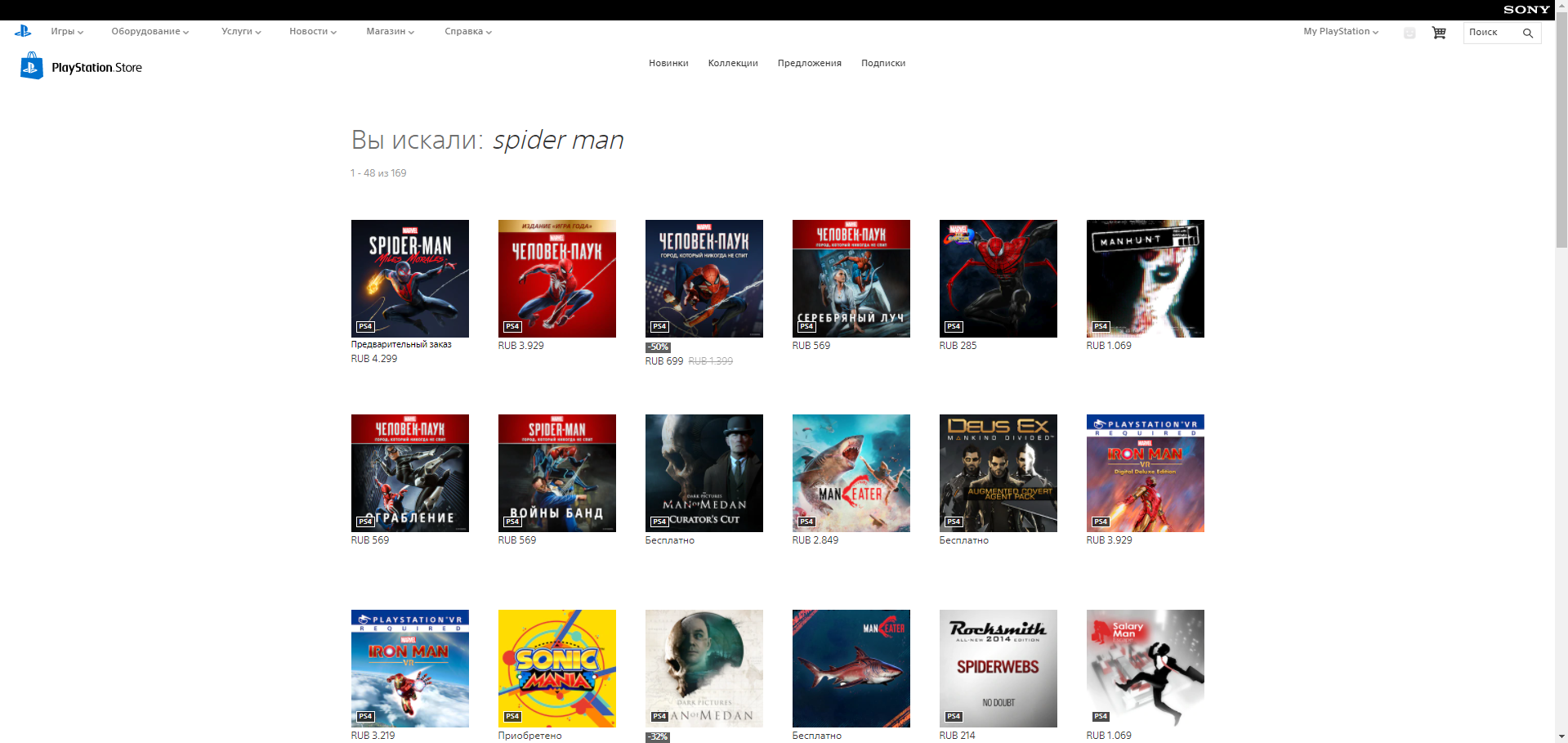1568x743 pixels.
Task: Open the Salary Man game cover
Action: click(x=1146, y=669)
